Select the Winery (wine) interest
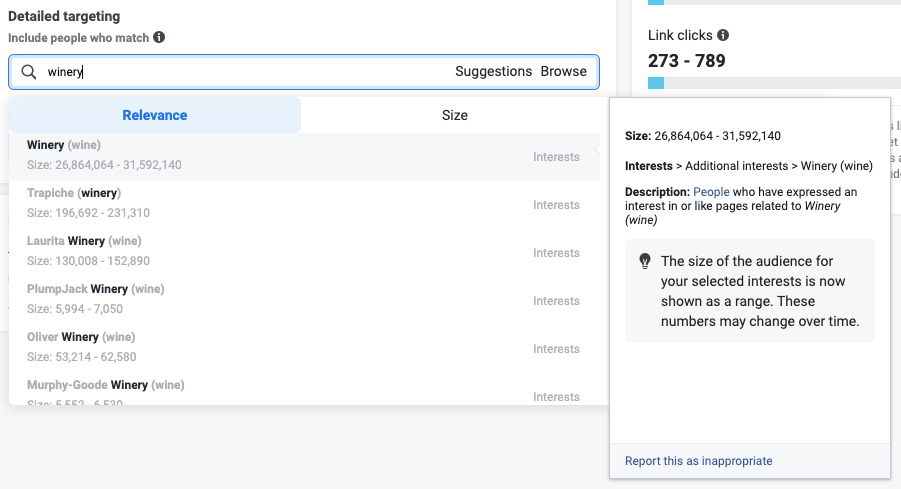The height and width of the screenshot is (489, 901). (305, 157)
